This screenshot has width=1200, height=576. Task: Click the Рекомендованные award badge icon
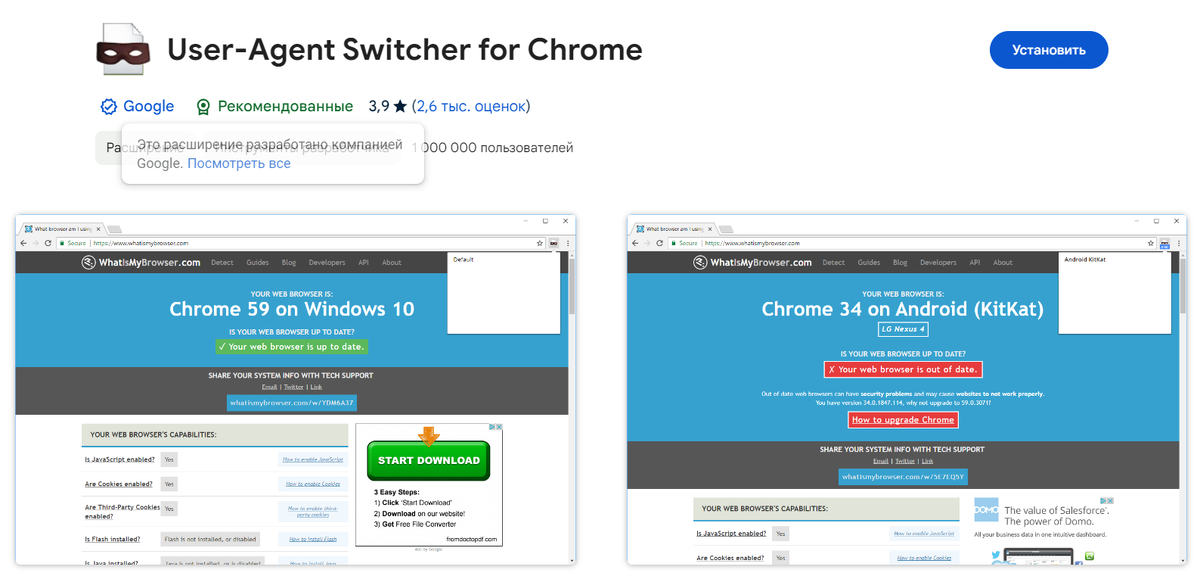204,107
